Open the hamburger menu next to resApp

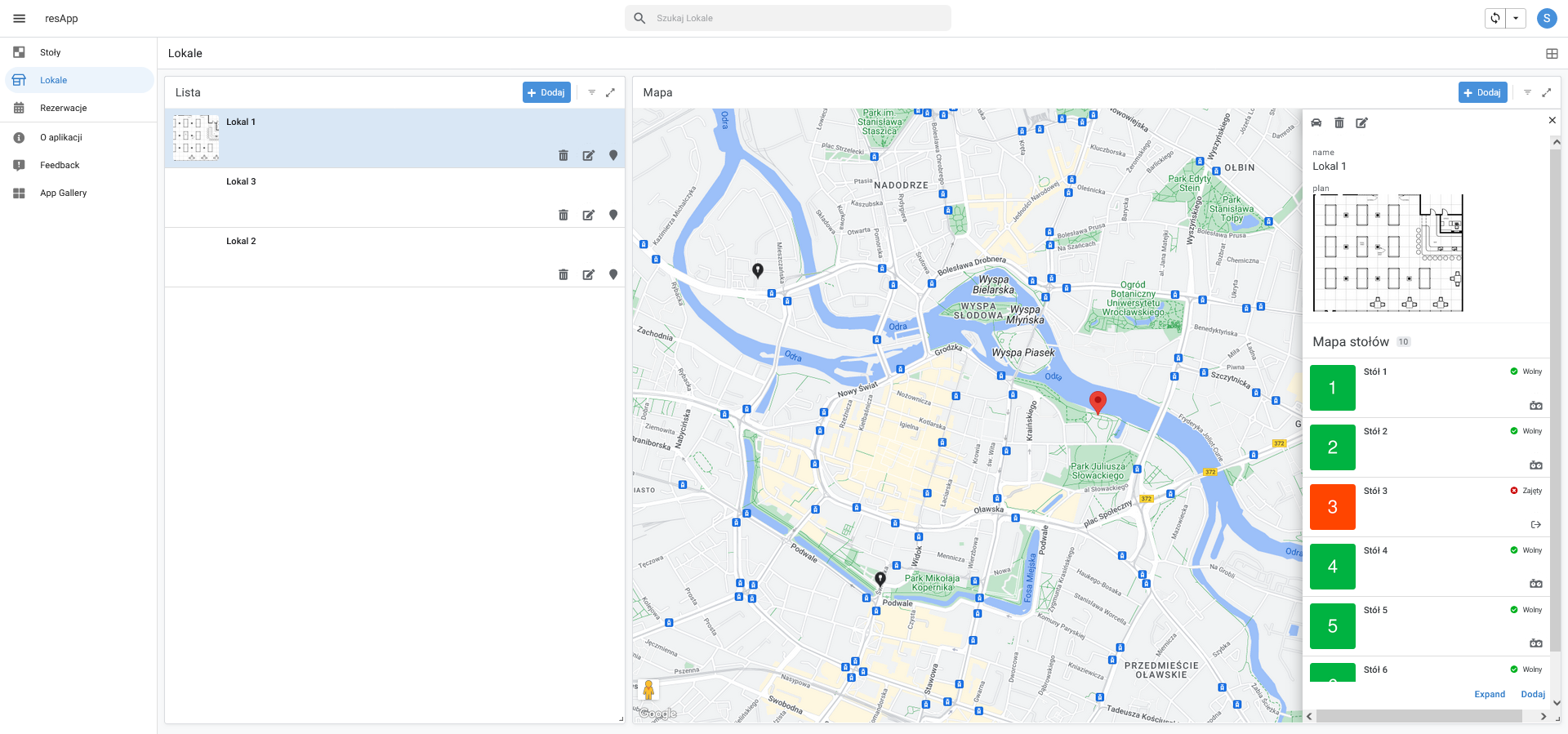tap(20, 18)
